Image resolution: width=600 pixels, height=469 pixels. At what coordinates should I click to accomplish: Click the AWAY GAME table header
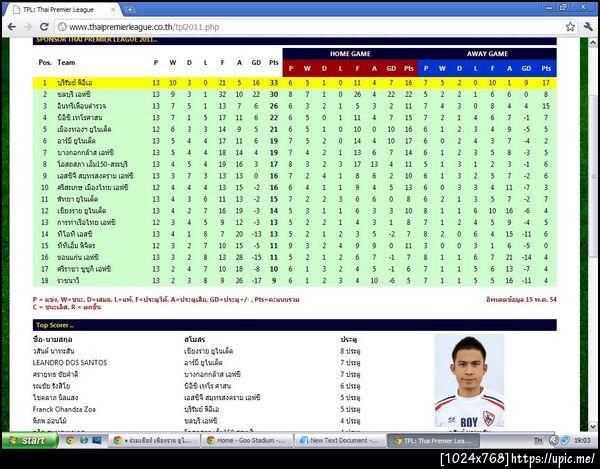pyautogui.click(x=487, y=54)
